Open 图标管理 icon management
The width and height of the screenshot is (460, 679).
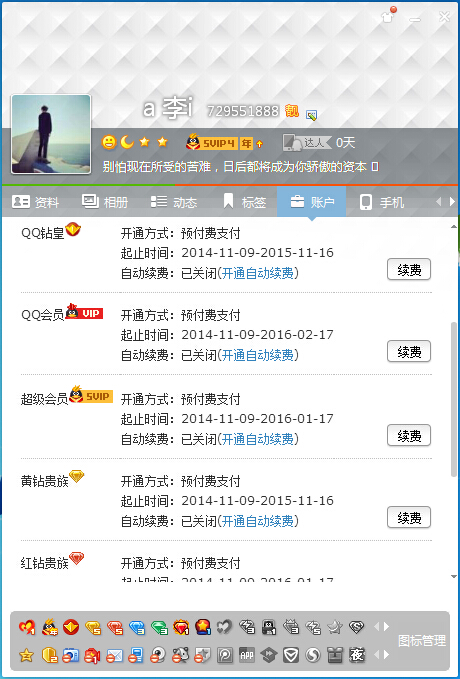pos(422,640)
